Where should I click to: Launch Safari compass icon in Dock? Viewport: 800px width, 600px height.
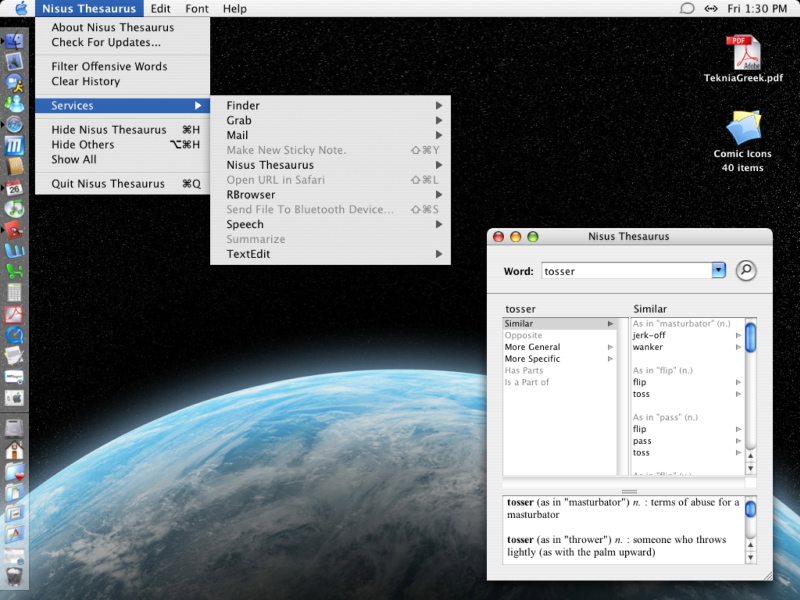click(x=14, y=124)
